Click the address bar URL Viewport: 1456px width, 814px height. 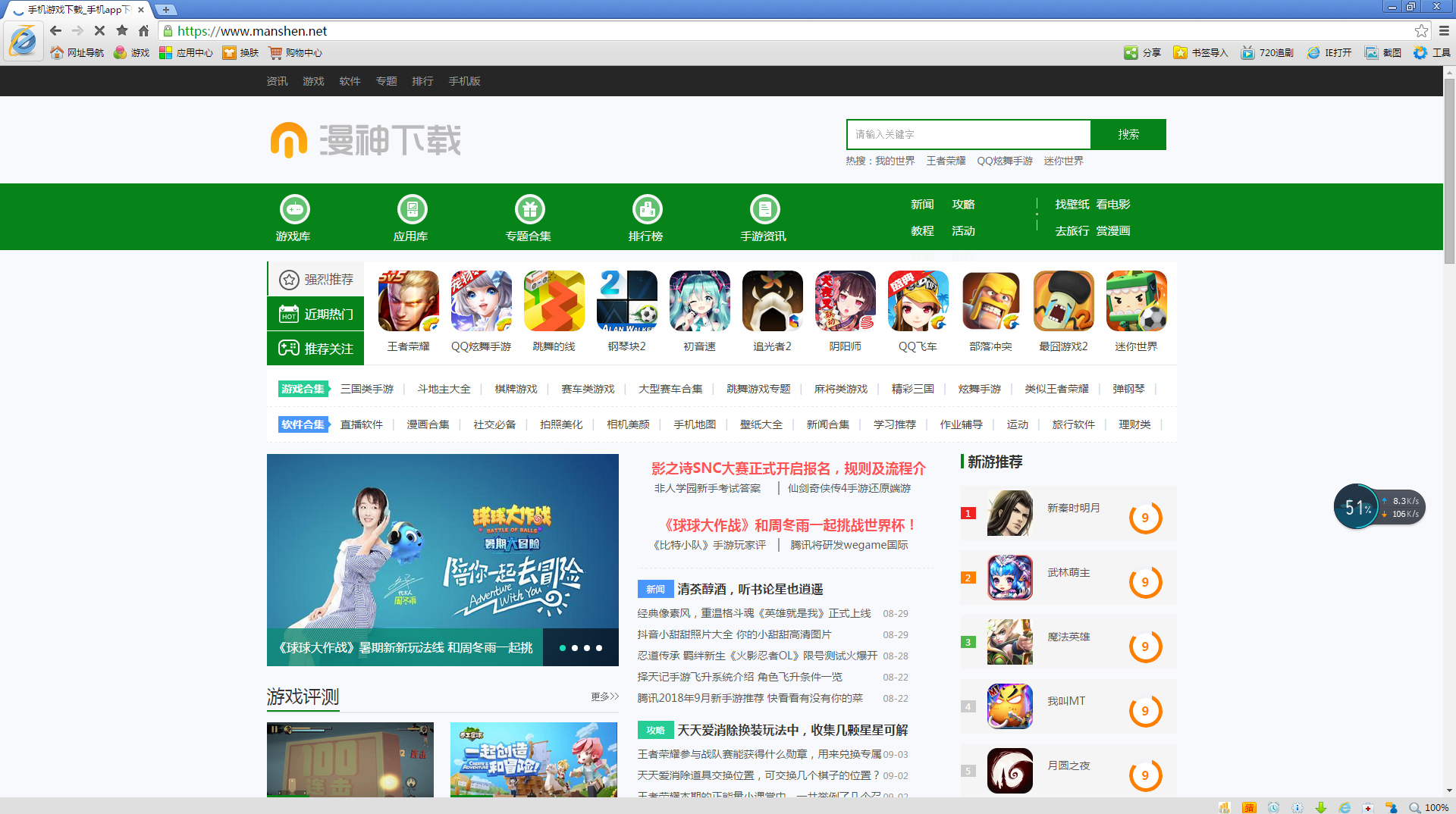pos(253,31)
